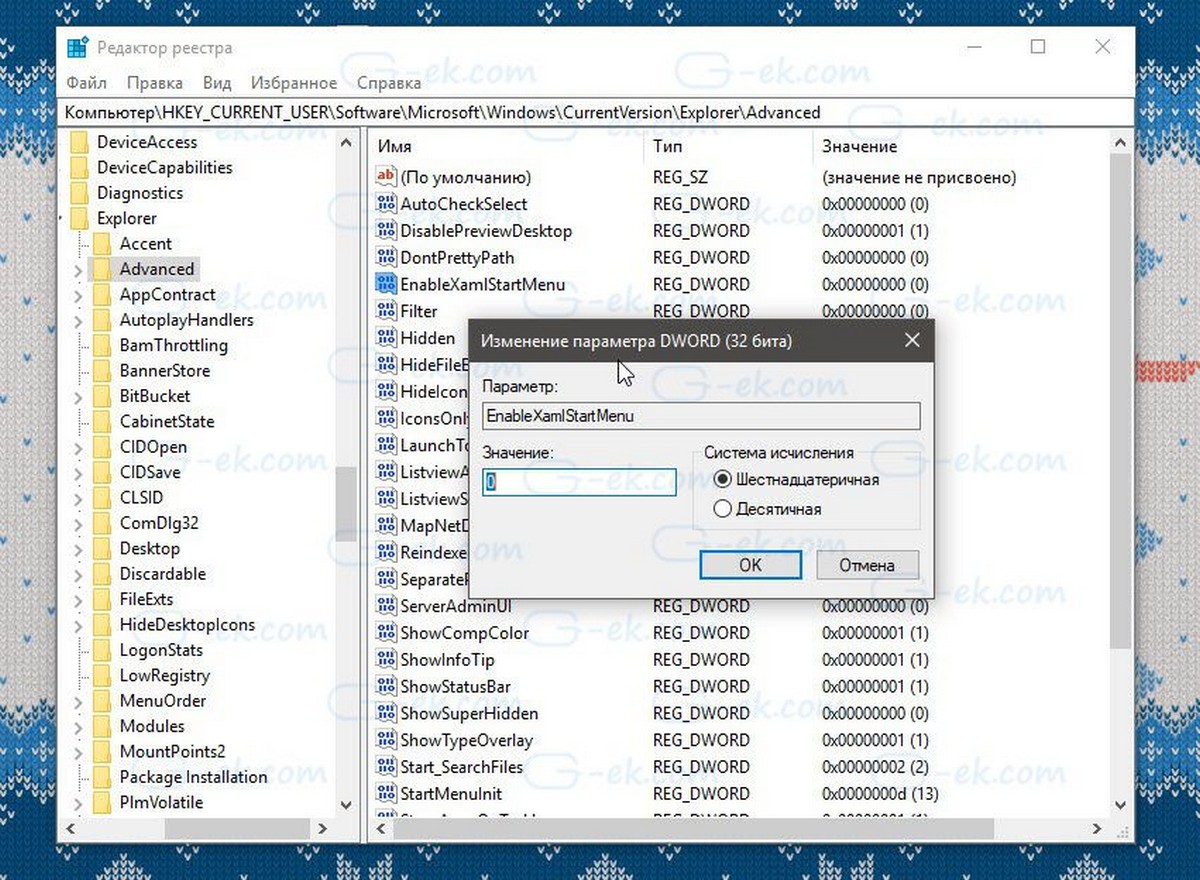The width and height of the screenshot is (1200, 880).
Task: Open the Файл menu
Action: 87,83
